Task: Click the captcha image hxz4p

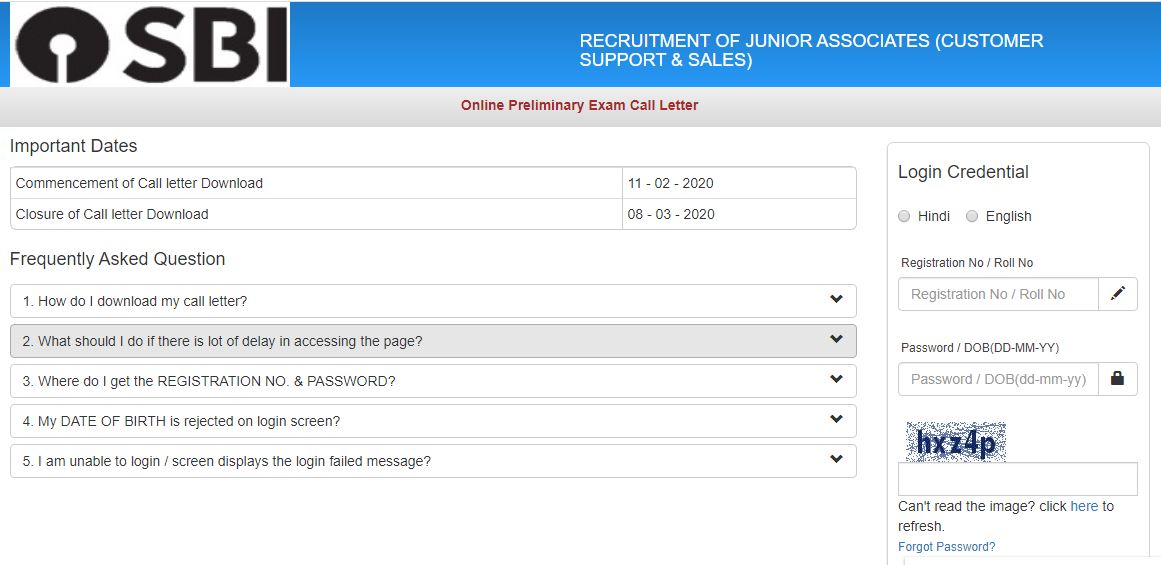Action: [x=955, y=441]
